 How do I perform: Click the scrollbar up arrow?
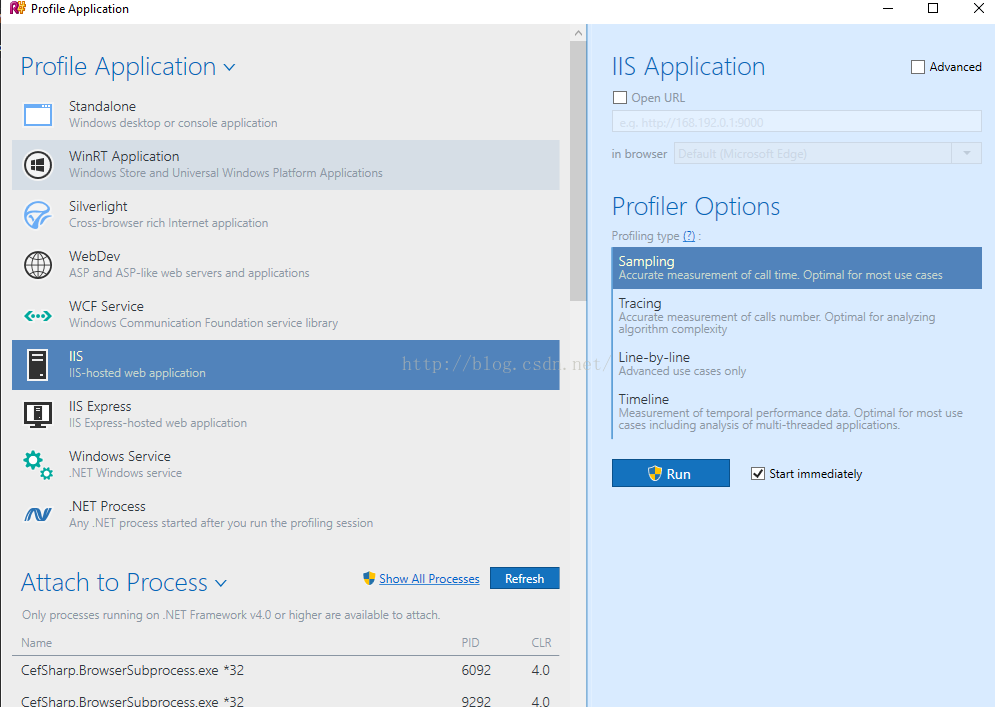coord(577,33)
